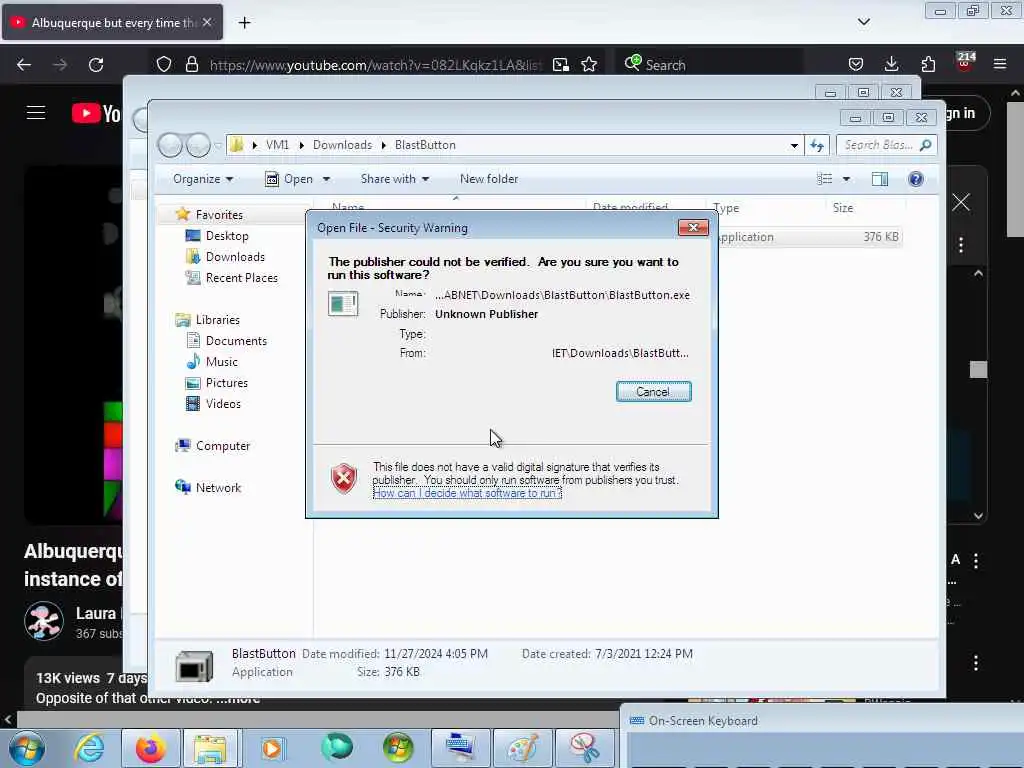Click the YouTube logo
This screenshot has width=1024, height=768.
coord(96,114)
